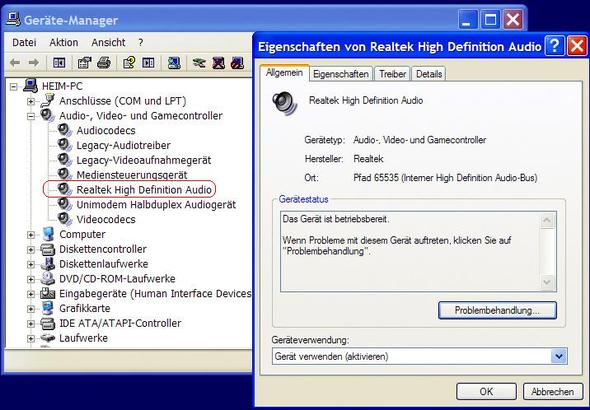
Task: Click the DVD/CD-ROM-Laufwerke disc icon
Action: 48,278
